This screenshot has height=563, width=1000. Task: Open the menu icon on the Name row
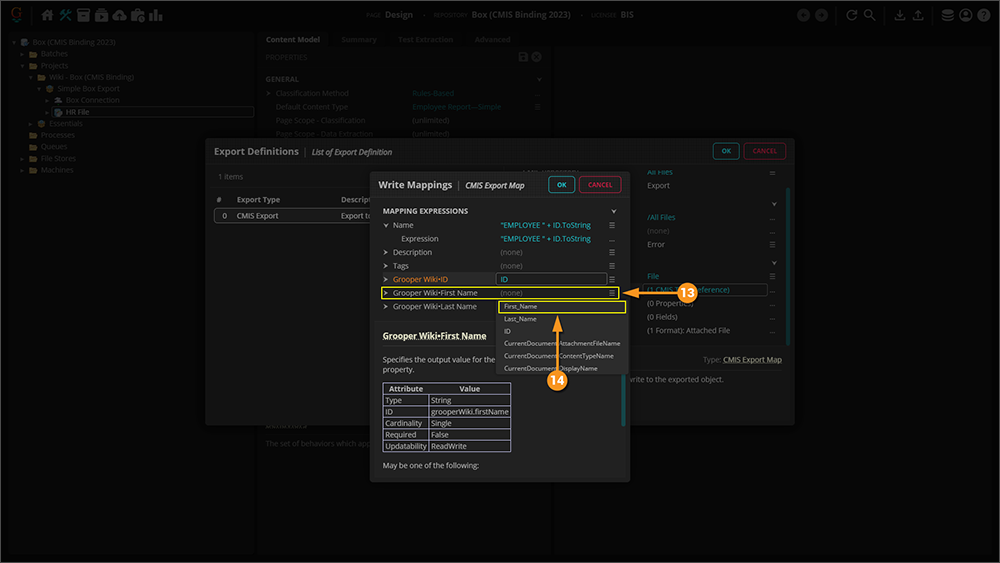pyautogui.click(x=612, y=226)
